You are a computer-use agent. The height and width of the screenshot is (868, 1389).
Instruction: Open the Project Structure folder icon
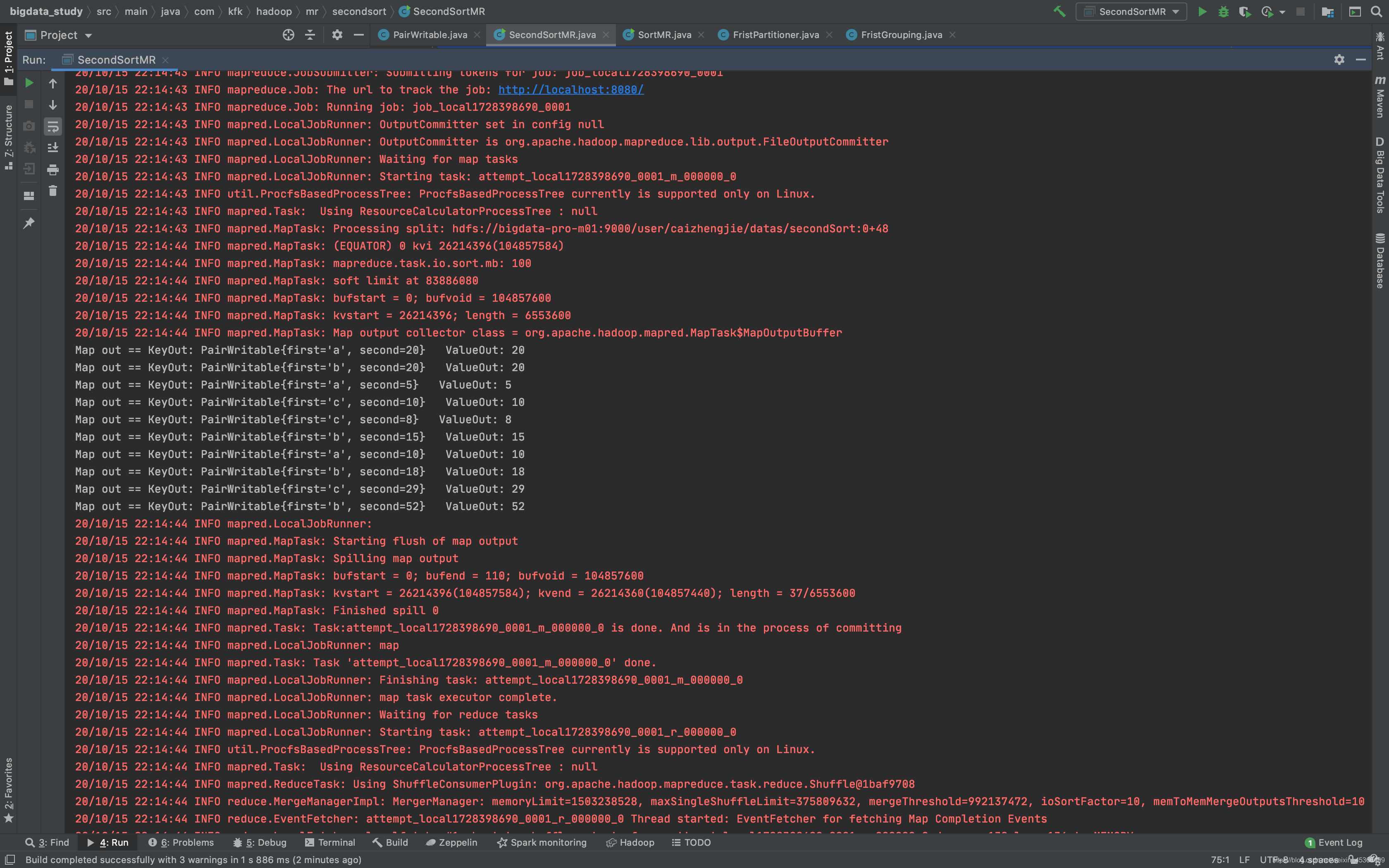point(1327,12)
